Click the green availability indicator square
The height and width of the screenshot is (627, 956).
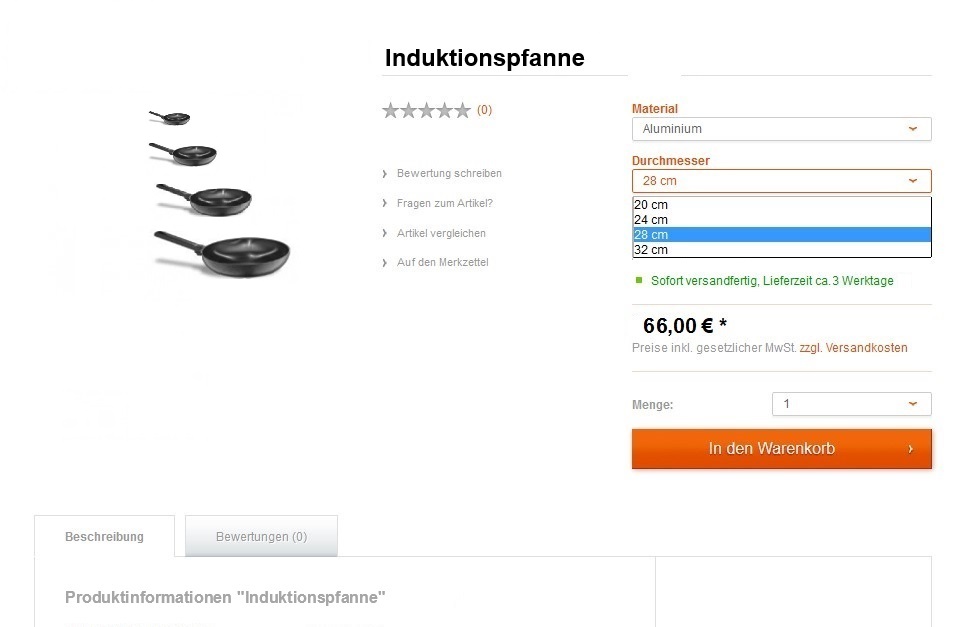coord(639,281)
